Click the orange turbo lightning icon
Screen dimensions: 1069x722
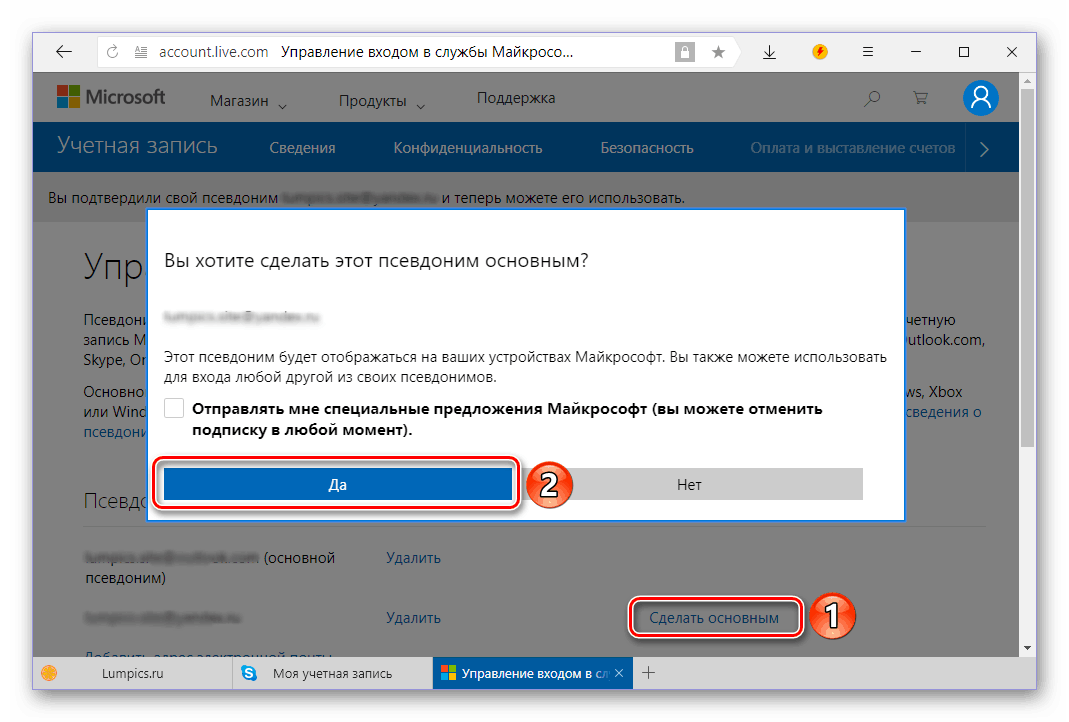point(820,52)
